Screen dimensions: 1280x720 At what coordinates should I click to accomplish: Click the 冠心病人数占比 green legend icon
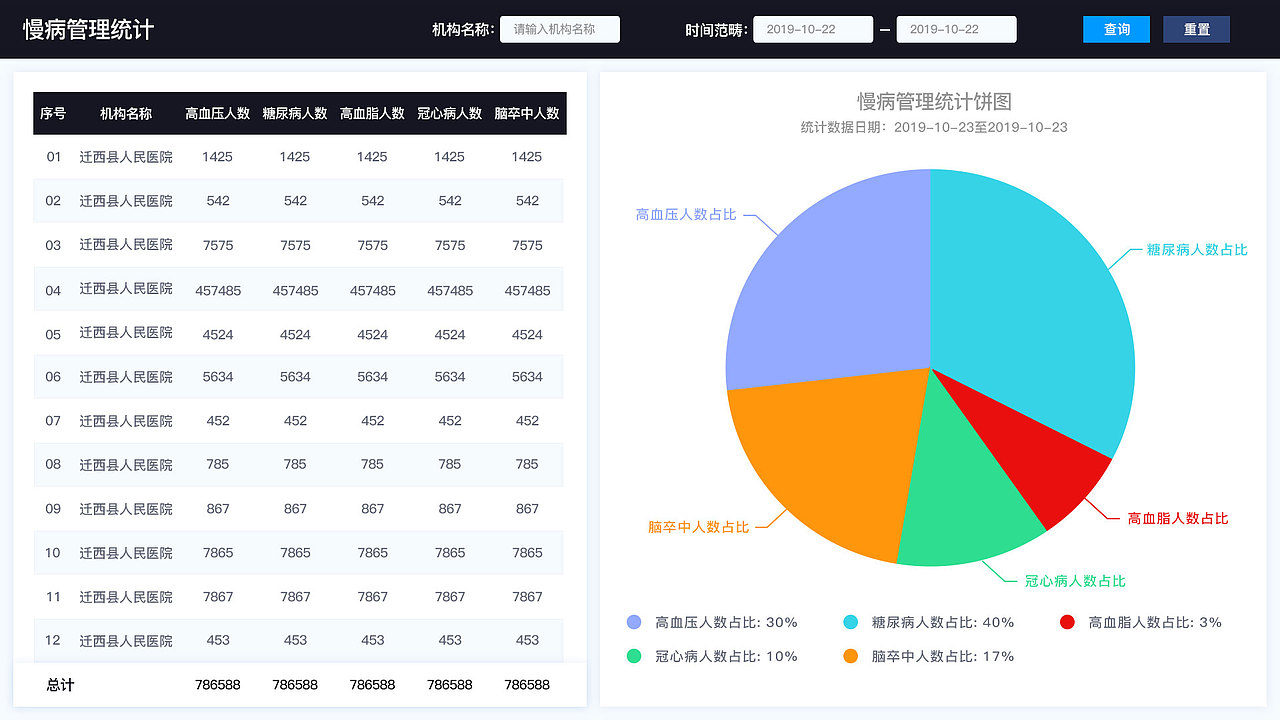click(x=633, y=656)
